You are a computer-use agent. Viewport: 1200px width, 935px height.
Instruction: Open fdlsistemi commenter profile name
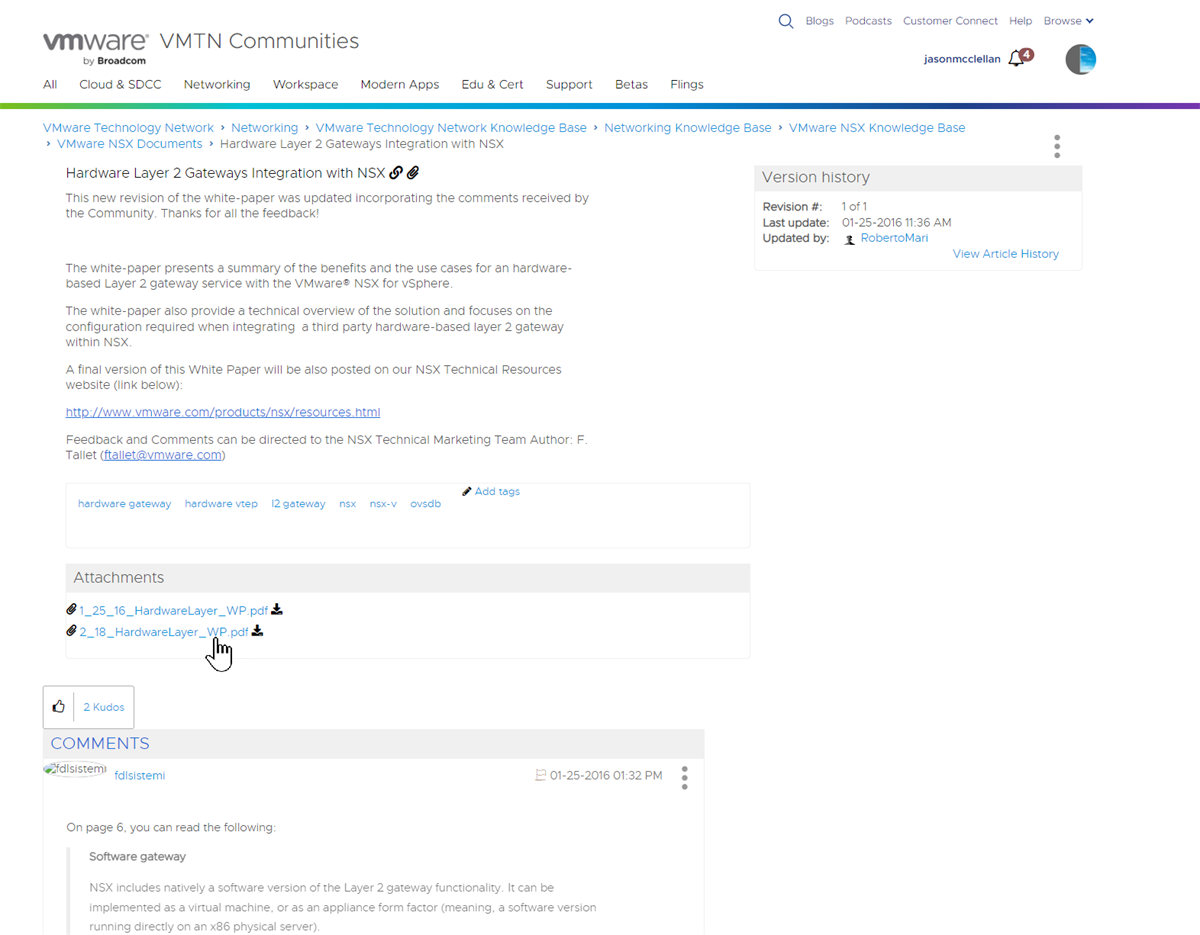[x=140, y=775]
